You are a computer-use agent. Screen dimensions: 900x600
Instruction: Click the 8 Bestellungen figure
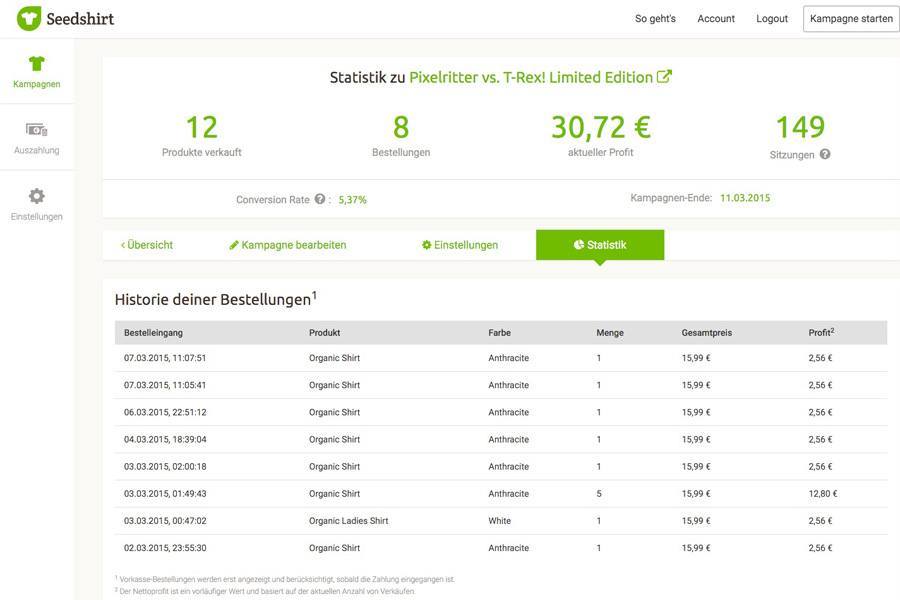[401, 127]
